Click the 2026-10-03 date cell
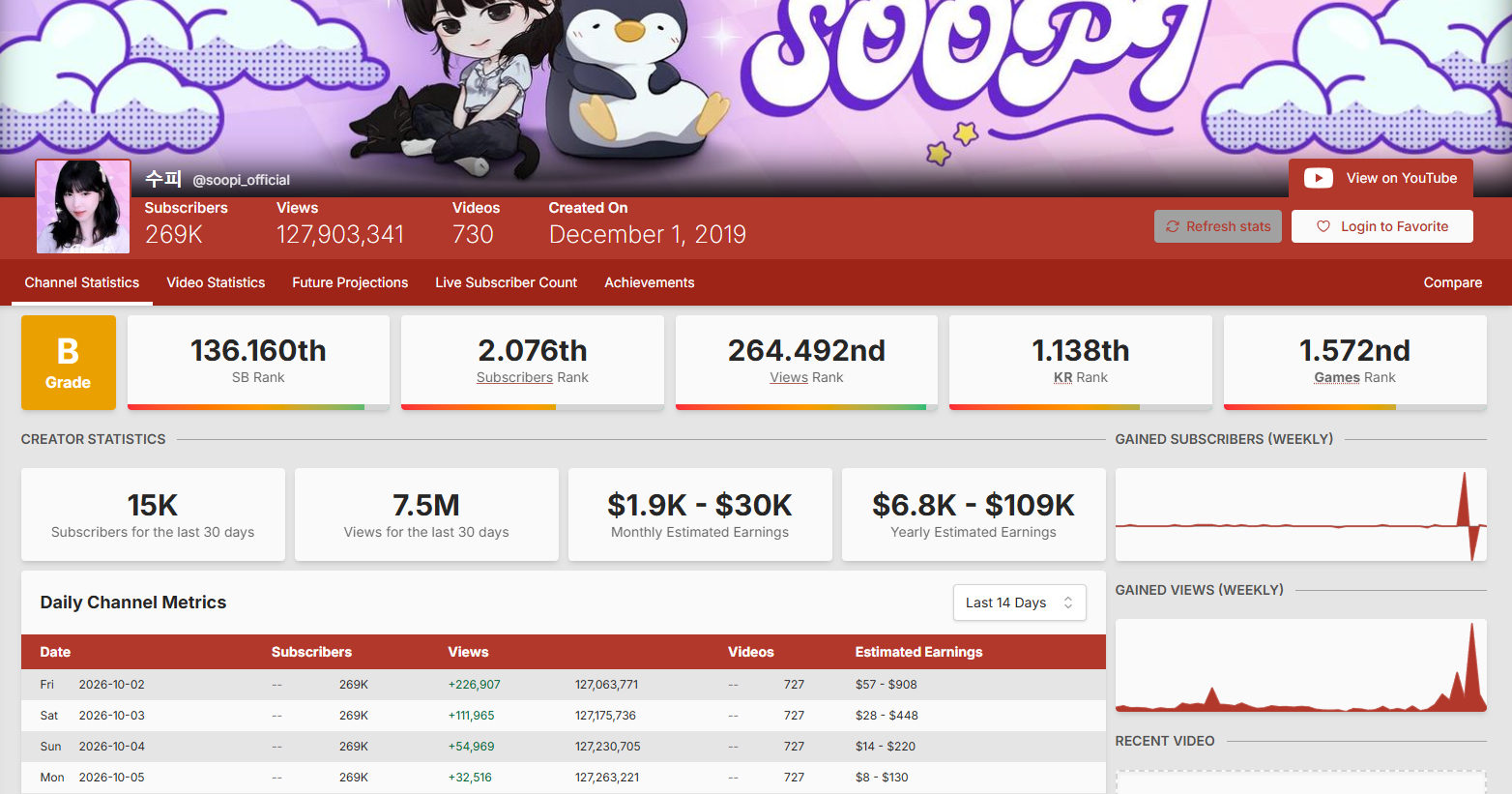 tap(111, 716)
